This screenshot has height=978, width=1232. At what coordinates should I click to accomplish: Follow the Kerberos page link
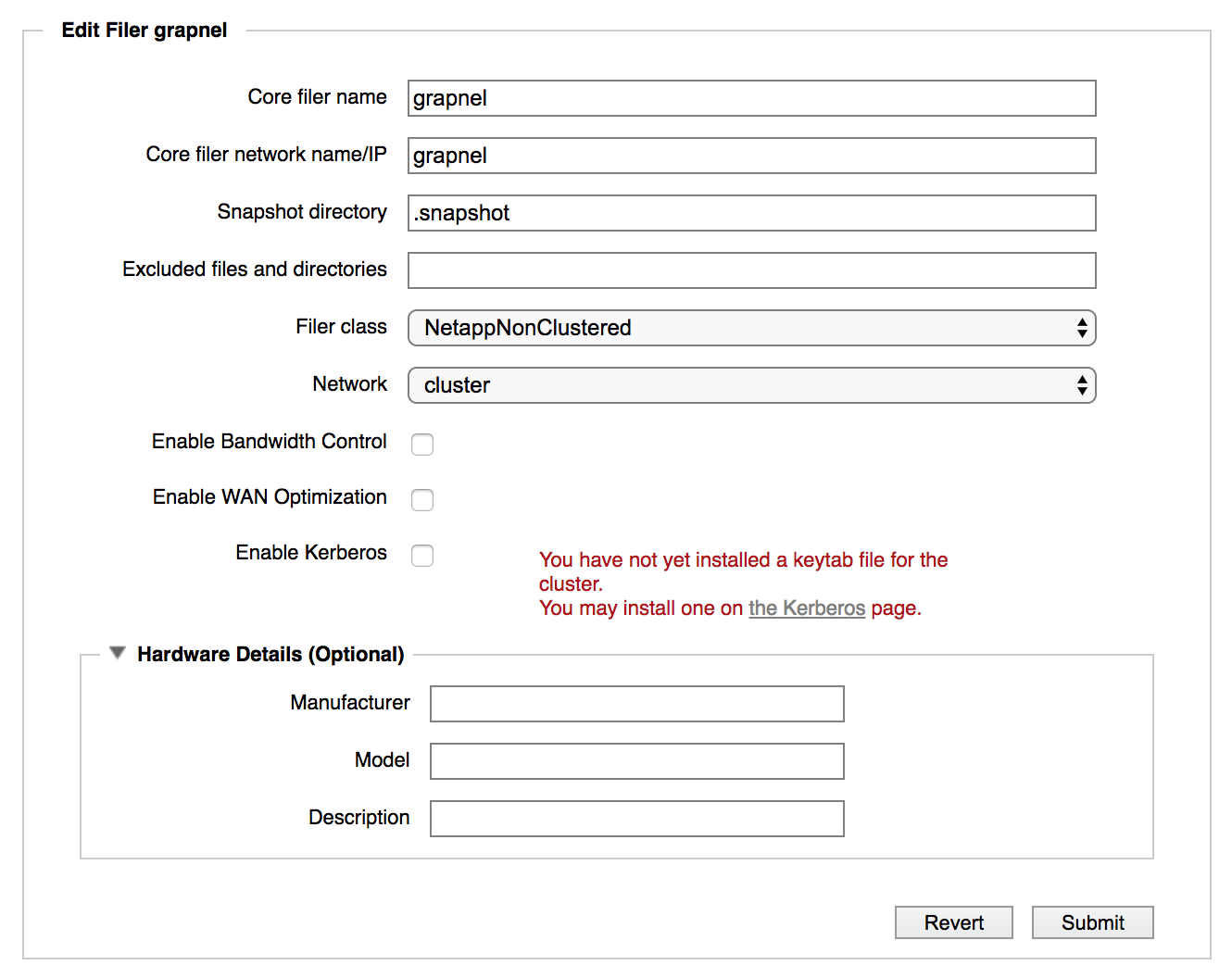coord(807,608)
